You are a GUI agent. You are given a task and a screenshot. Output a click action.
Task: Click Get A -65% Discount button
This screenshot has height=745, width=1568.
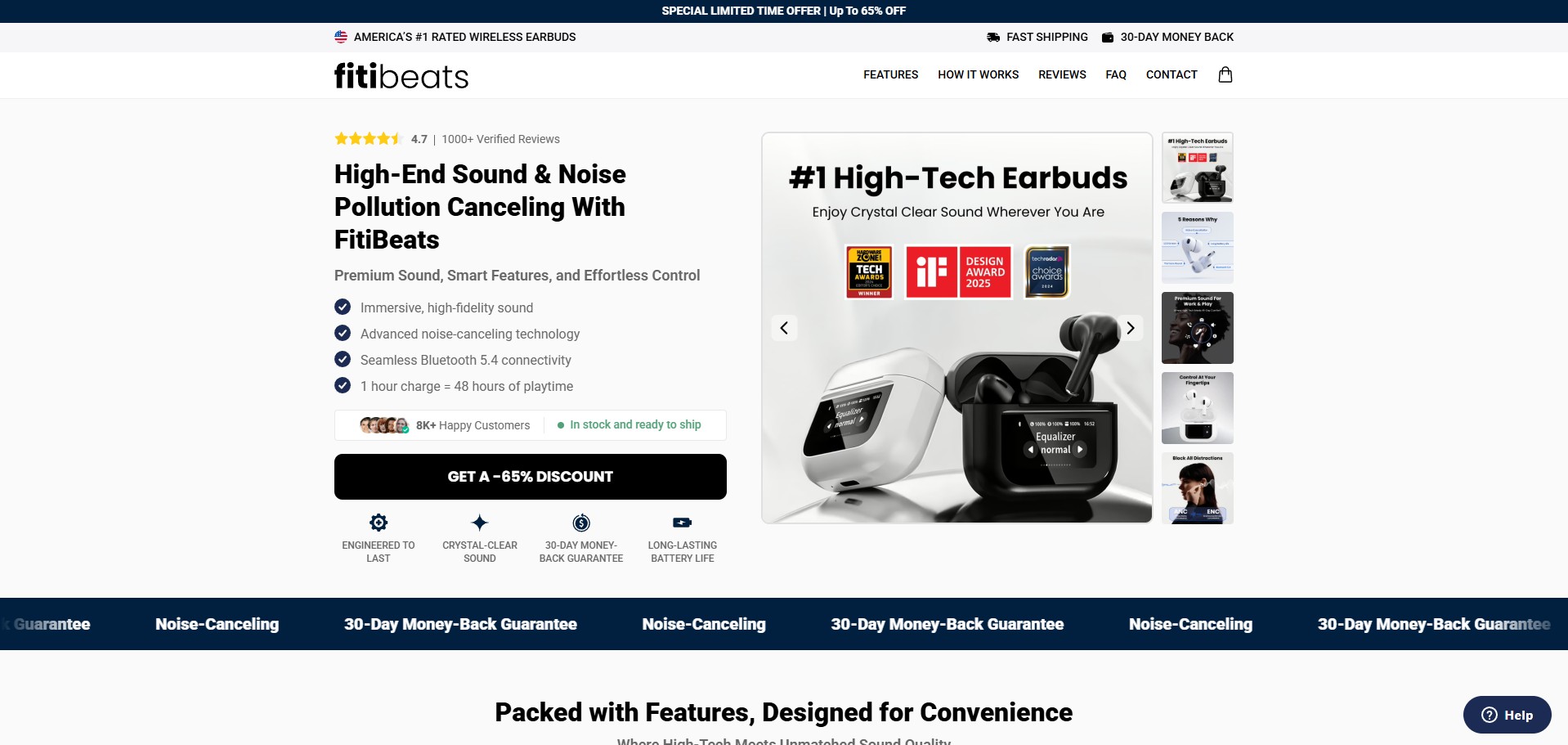pos(531,477)
